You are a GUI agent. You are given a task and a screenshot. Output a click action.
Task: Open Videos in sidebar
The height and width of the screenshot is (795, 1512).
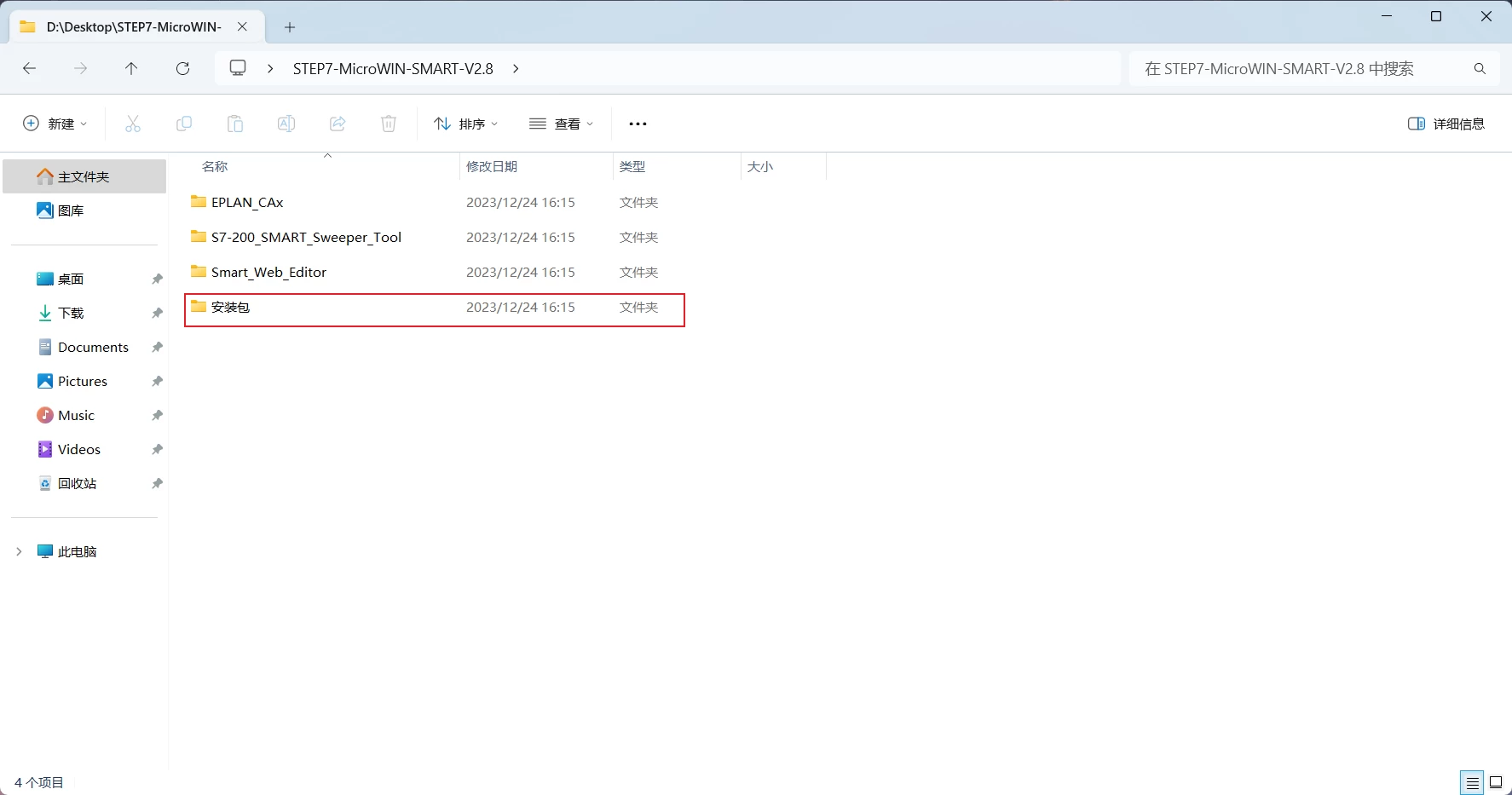[84, 449]
